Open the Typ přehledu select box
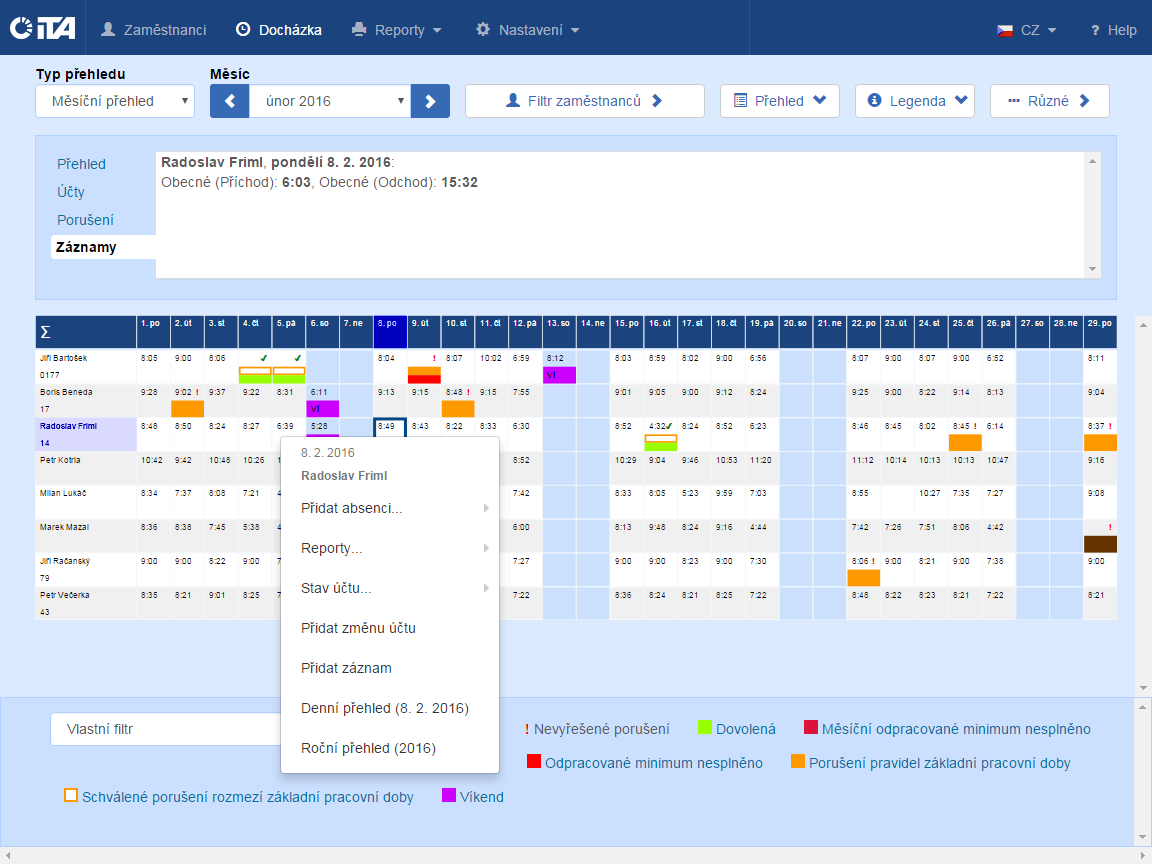Image resolution: width=1152 pixels, height=864 pixels. tap(115, 101)
